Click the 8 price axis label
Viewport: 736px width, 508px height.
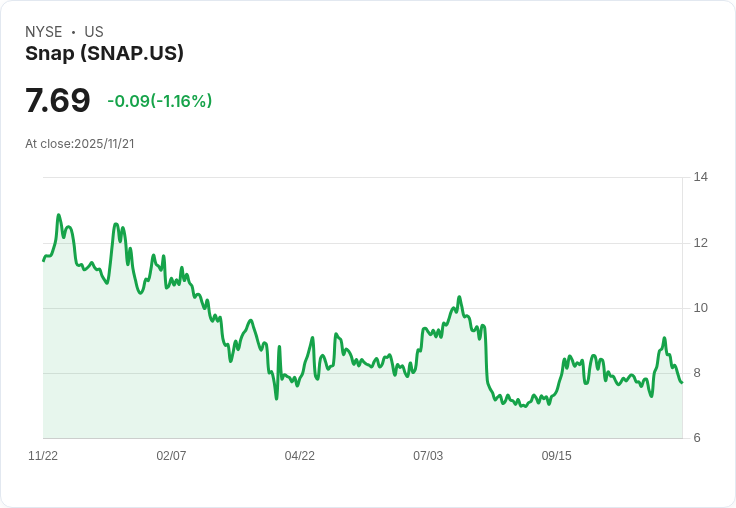tap(697, 373)
